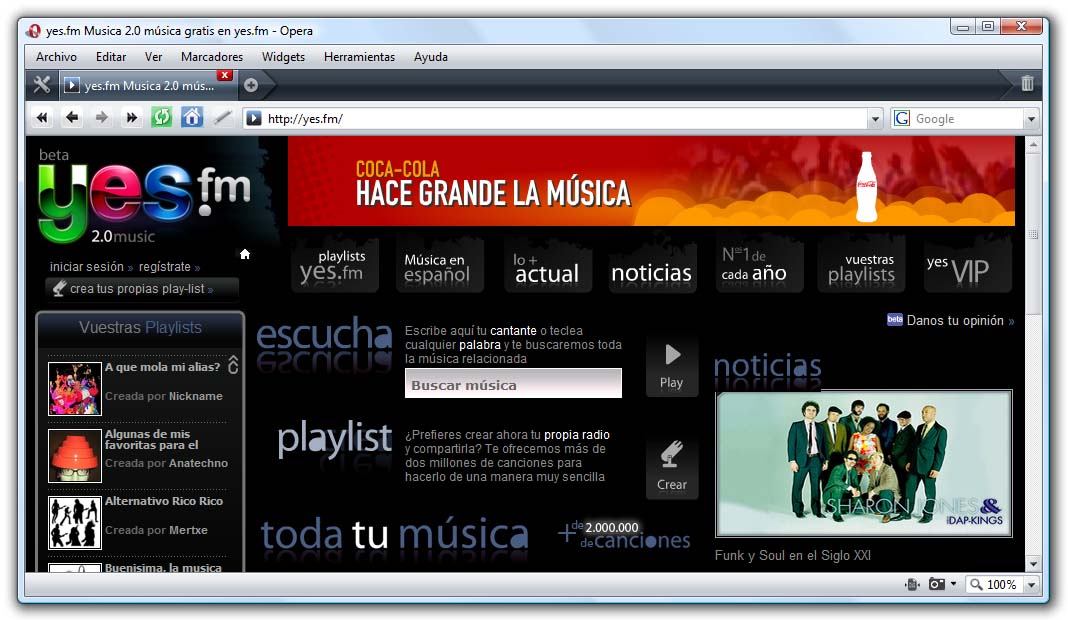Click the yes.fm logo

tap(144, 201)
